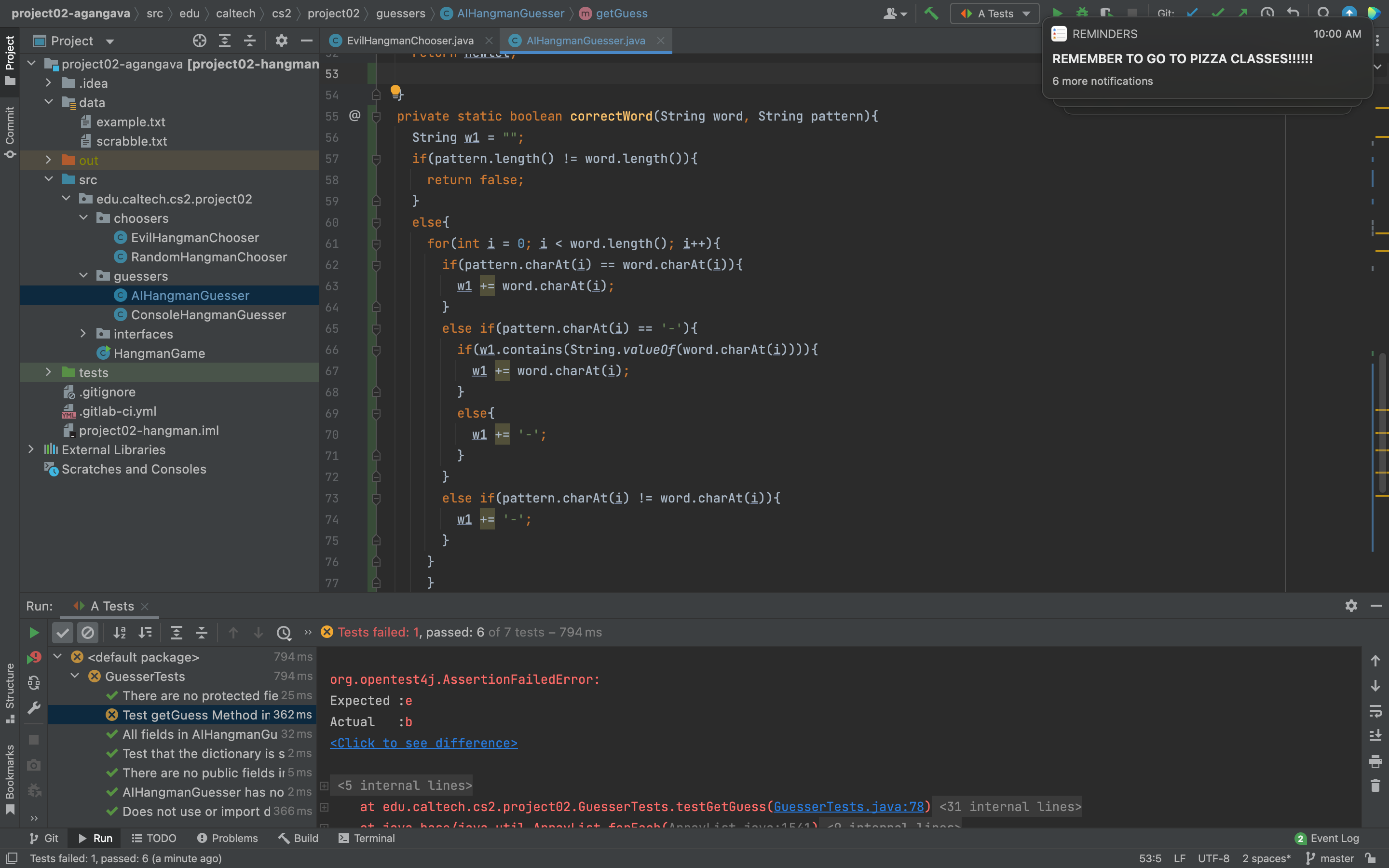Switch to EvilHangmanChooser.java tab
Viewport: 1389px width, 868px height.
point(410,41)
